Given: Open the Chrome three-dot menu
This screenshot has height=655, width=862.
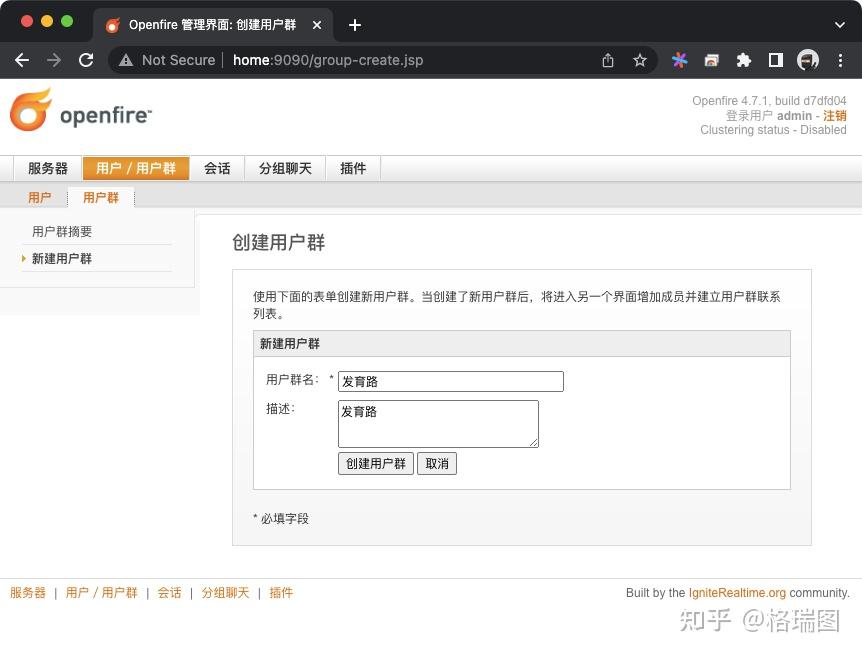Looking at the screenshot, I should click(x=842, y=60).
